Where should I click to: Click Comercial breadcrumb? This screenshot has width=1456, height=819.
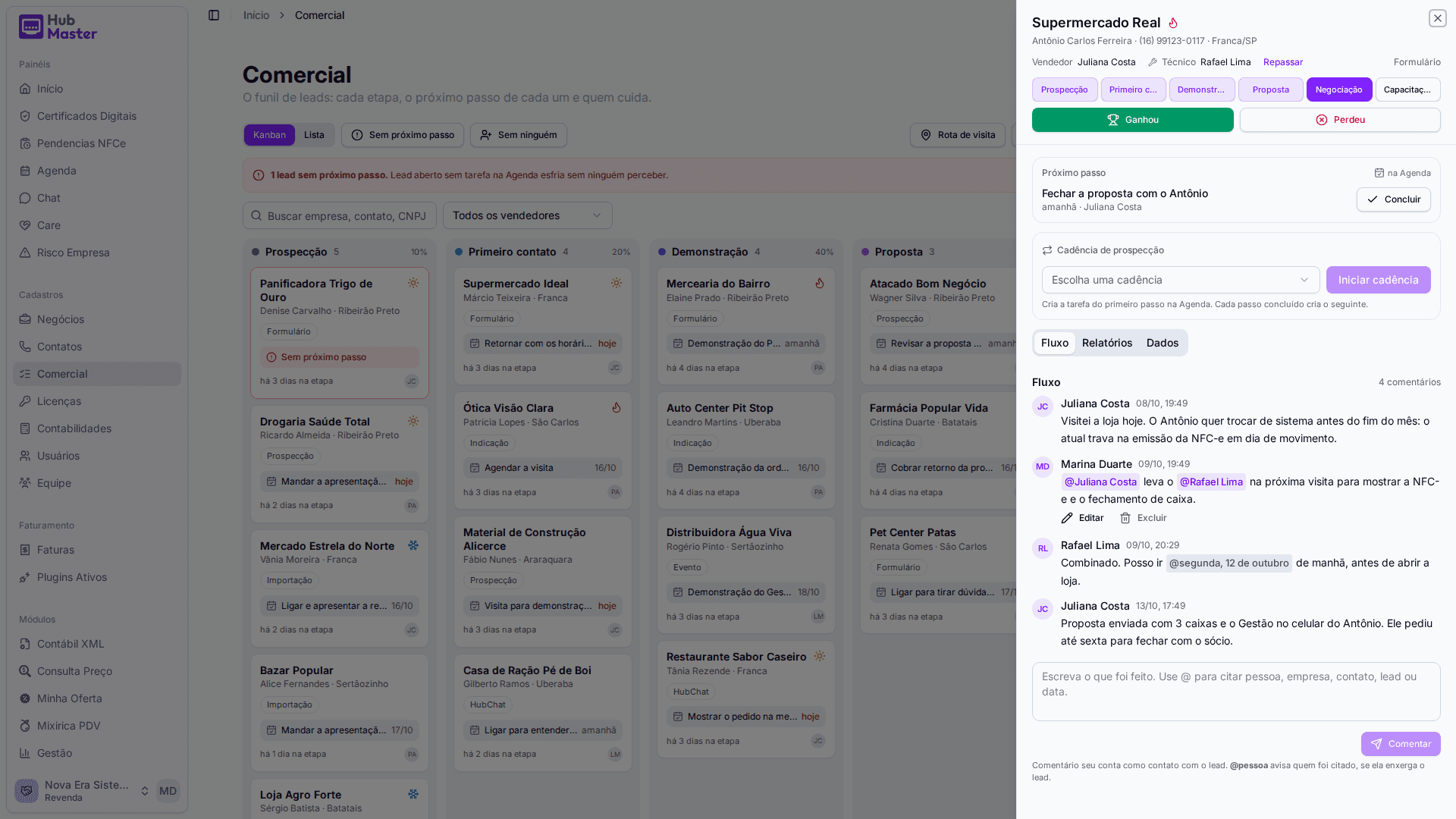click(319, 15)
